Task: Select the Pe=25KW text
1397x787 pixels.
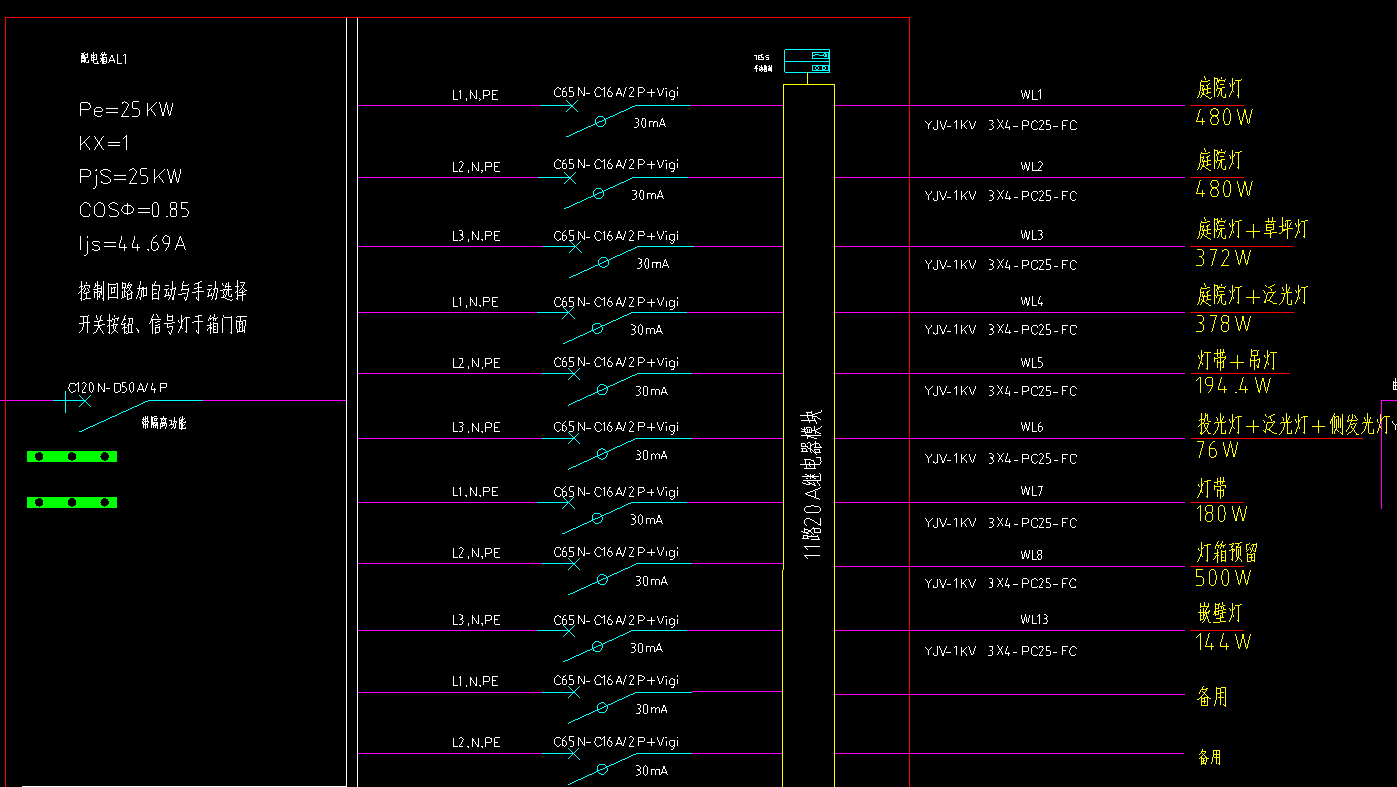Action: (x=126, y=110)
